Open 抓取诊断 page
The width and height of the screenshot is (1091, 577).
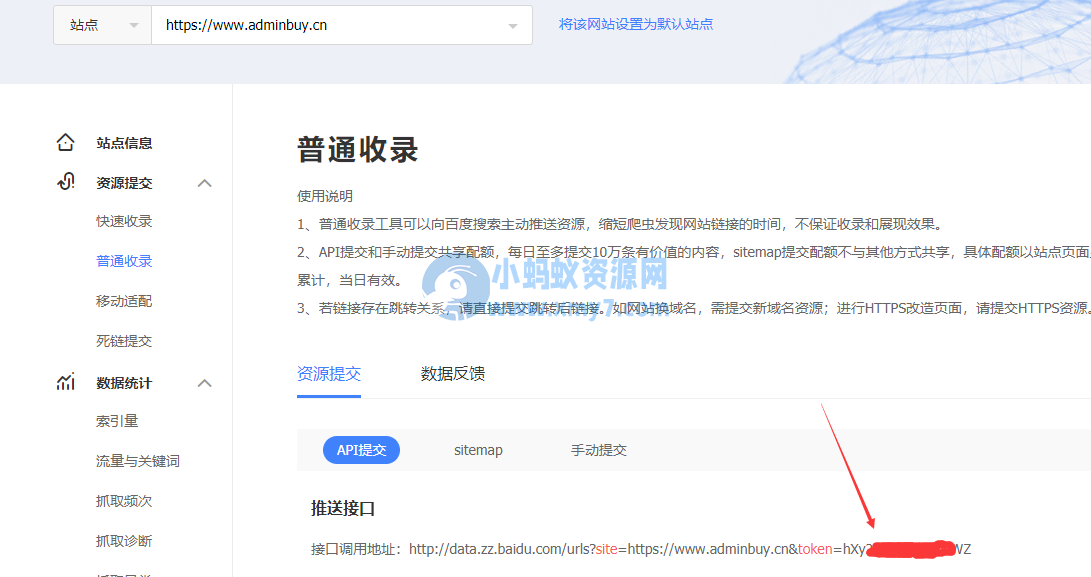[124, 541]
